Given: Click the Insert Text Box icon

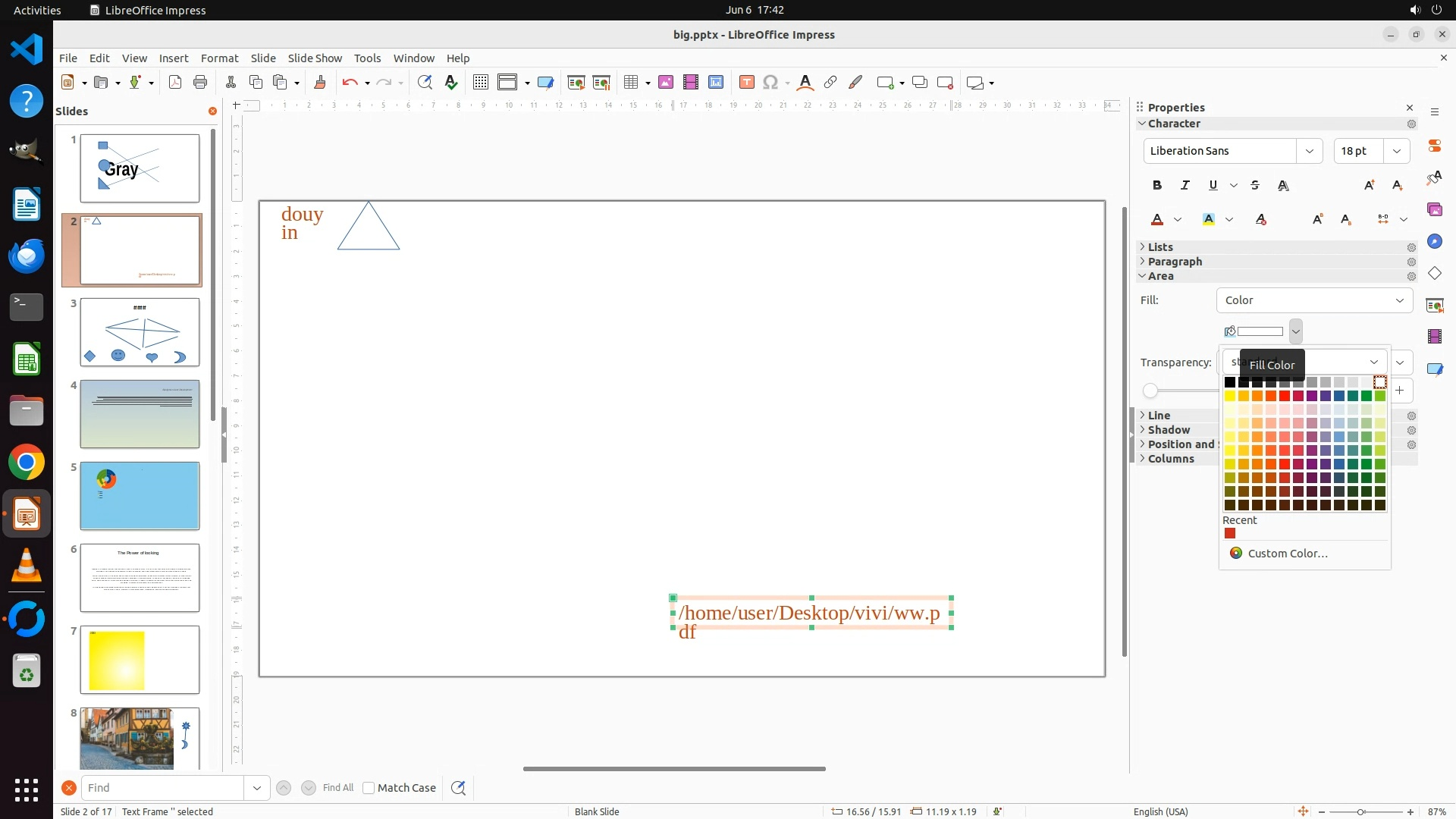Looking at the screenshot, I should coord(746,83).
